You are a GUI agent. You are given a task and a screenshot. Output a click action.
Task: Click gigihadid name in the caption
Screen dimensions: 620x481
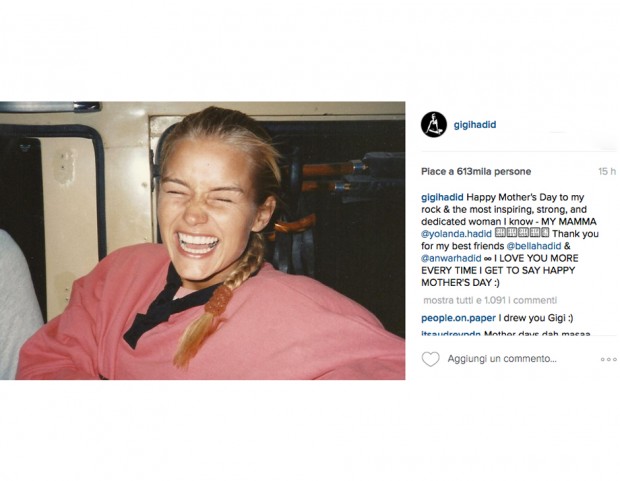click(x=442, y=197)
